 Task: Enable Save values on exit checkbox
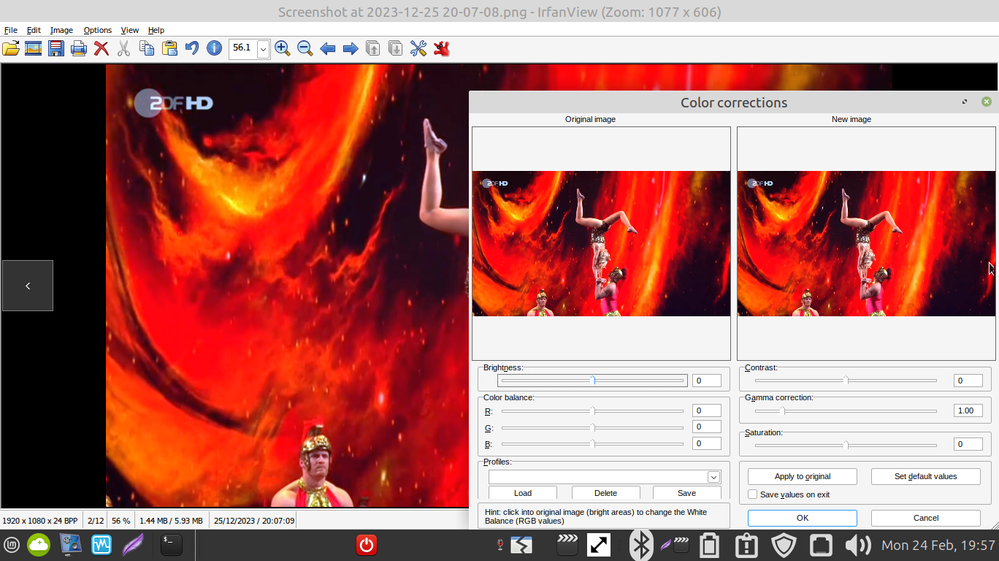(753, 494)
